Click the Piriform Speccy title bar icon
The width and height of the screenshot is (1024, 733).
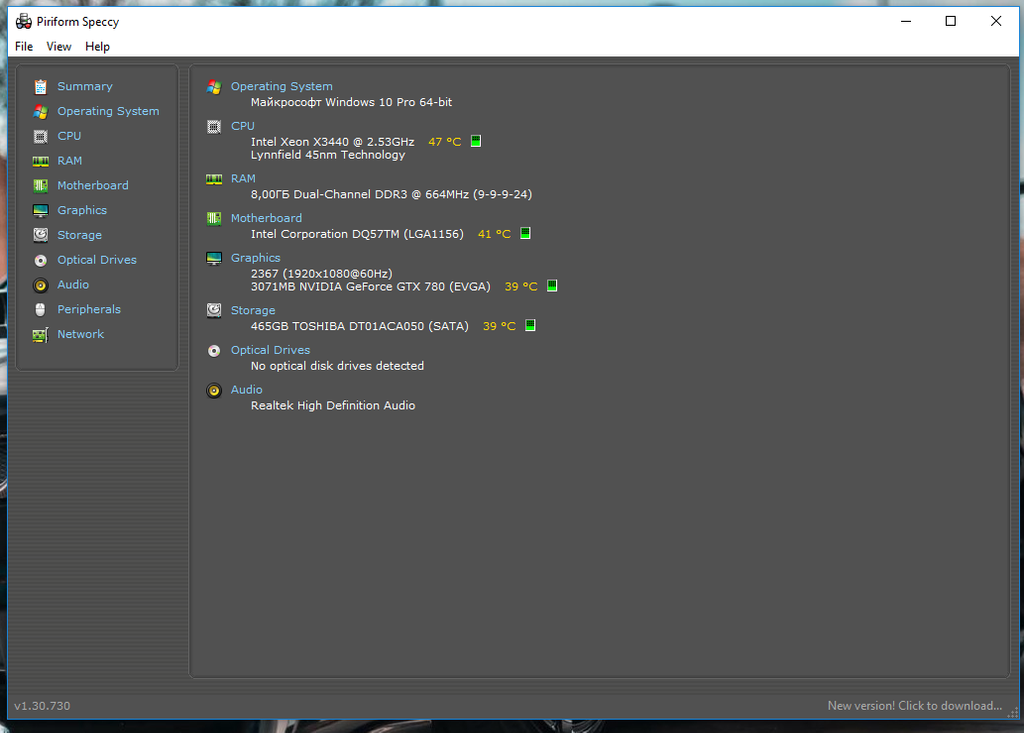coord(24,22)
